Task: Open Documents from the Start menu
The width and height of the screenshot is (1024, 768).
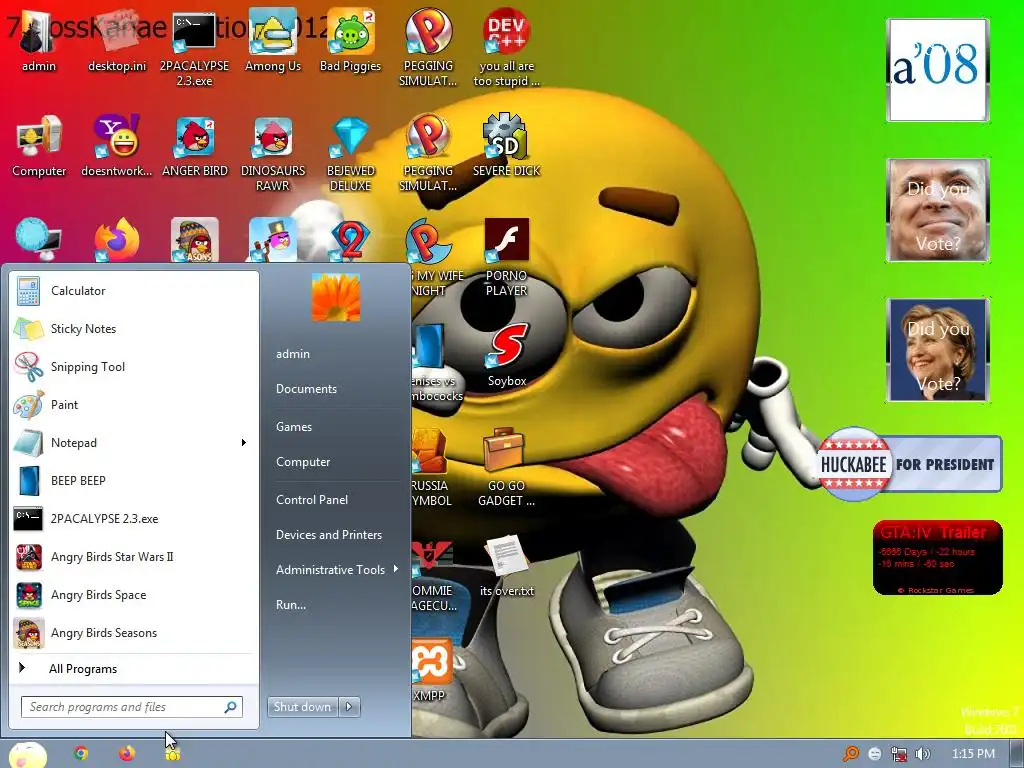Action: pos(306,389)
